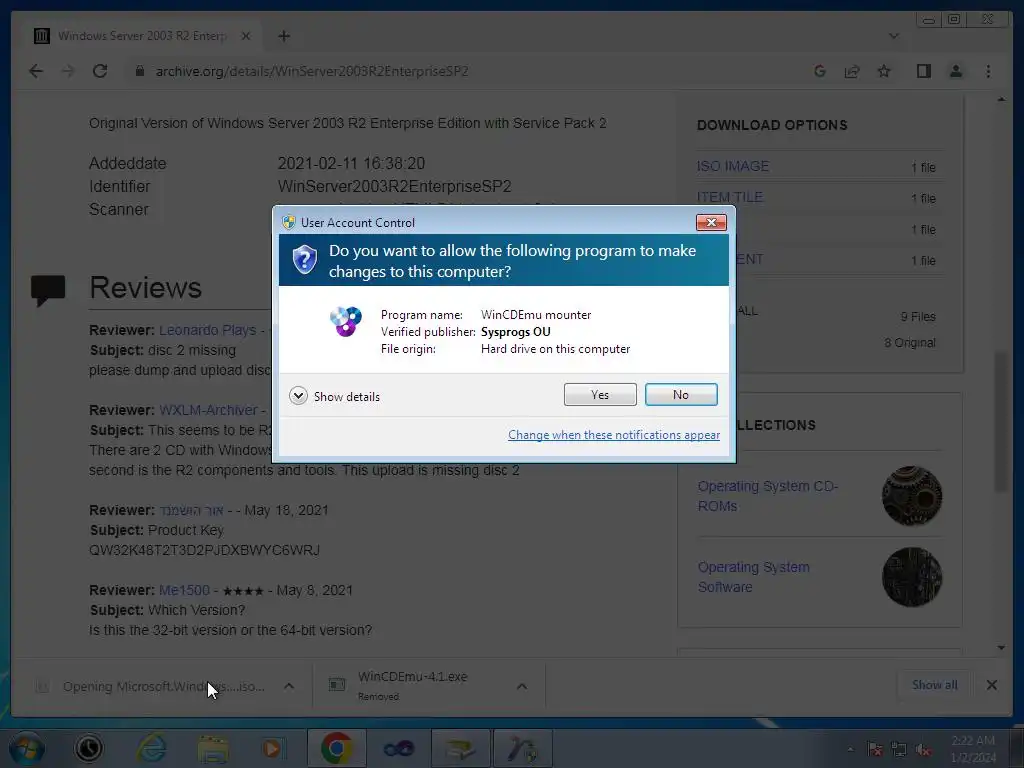
Task: Click the Reviews speech bubble icon
Action: pyautogui.click(x=48, y=290)
